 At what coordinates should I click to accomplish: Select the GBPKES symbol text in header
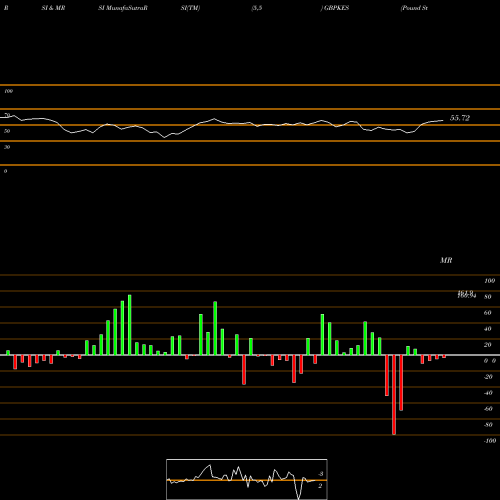point(337,8)
